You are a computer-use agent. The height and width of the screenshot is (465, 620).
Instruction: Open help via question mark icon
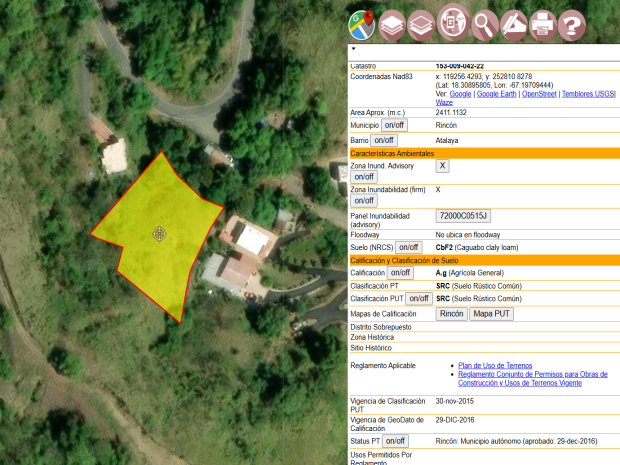[571, 22]
